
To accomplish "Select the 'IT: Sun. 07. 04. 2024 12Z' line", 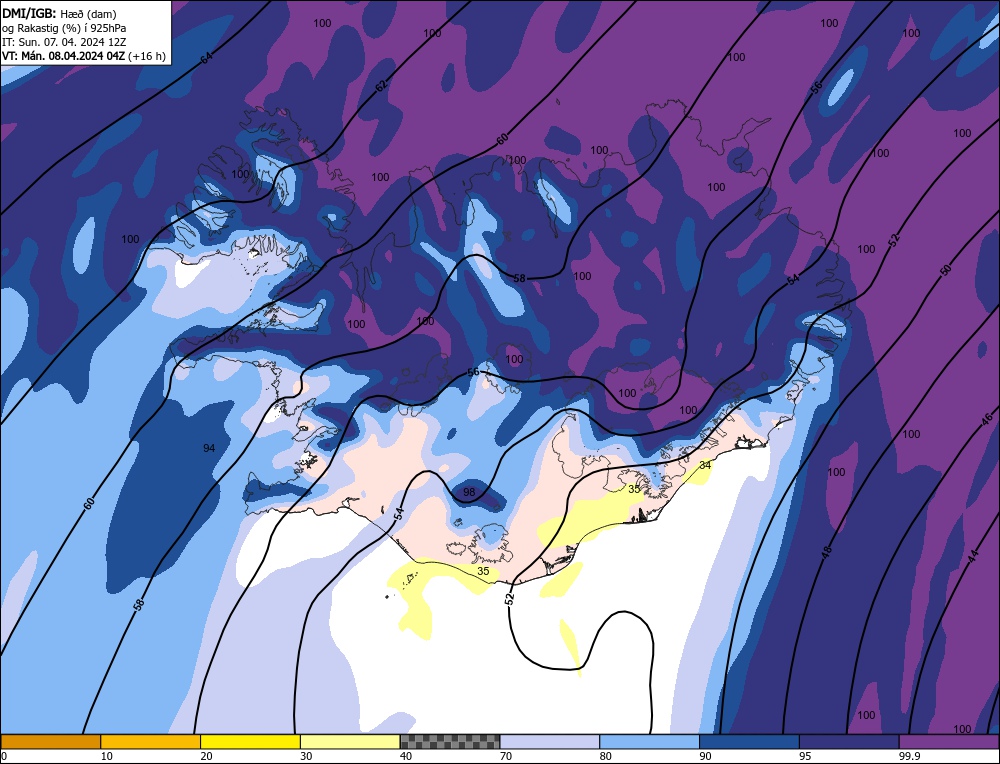I will tap(64, 42).
